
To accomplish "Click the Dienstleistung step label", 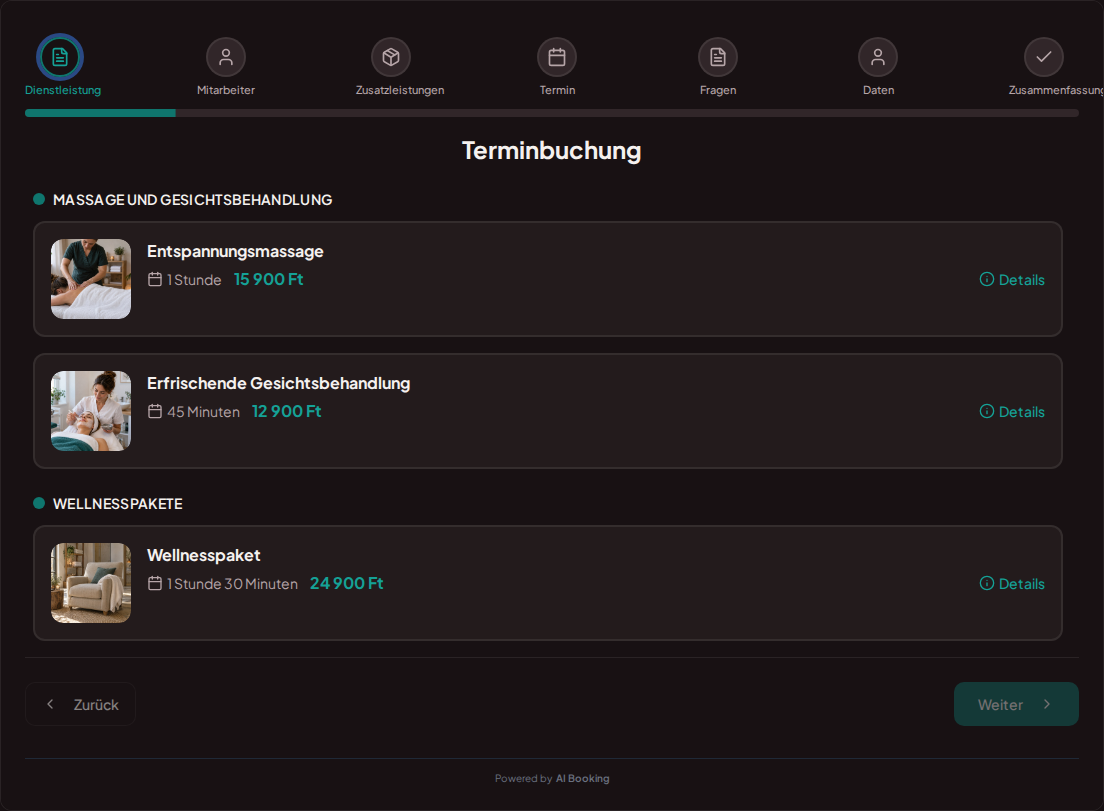I will (x=63, y=90).
